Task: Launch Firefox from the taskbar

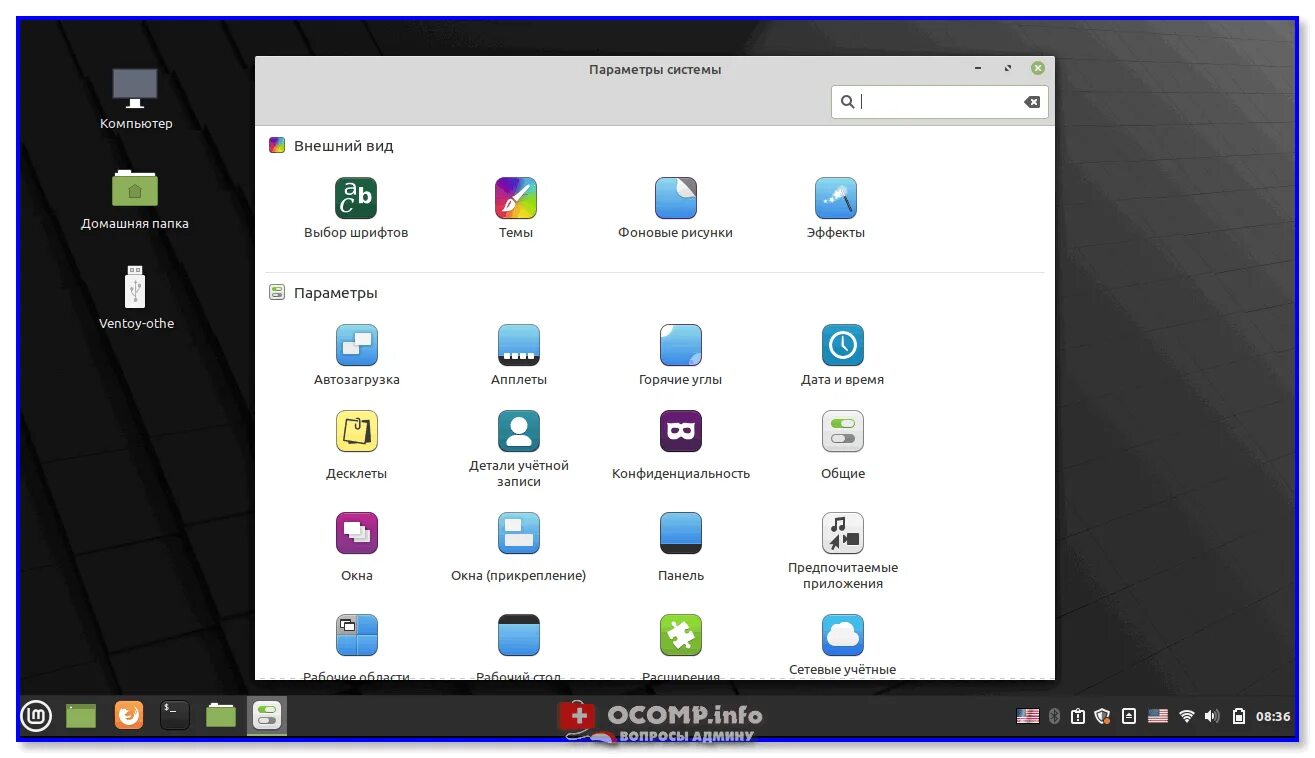Action: pyautogui.click(x=128, y=715)
